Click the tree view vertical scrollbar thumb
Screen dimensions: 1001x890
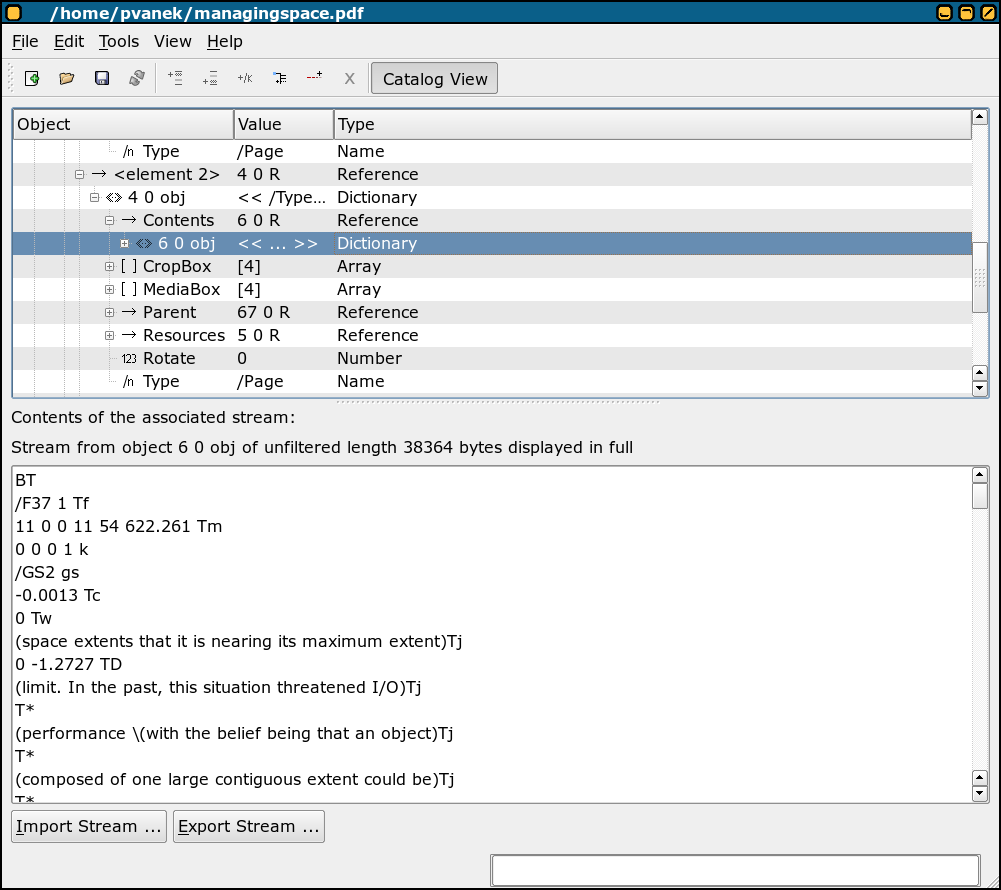[x=979, y=277]
